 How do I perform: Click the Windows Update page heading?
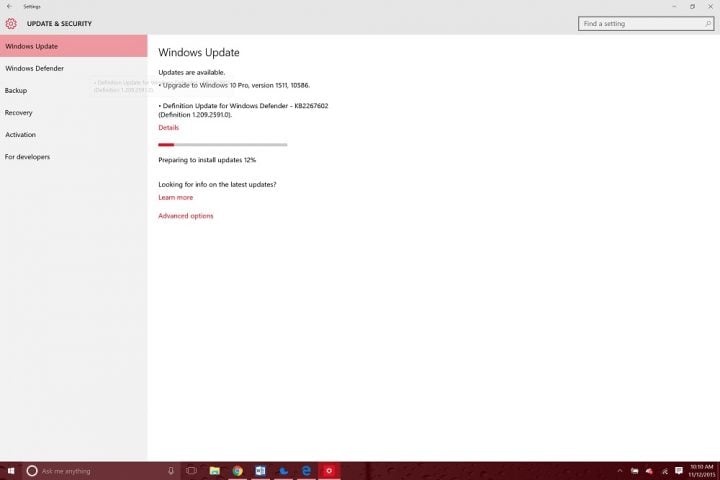[199, 52]
